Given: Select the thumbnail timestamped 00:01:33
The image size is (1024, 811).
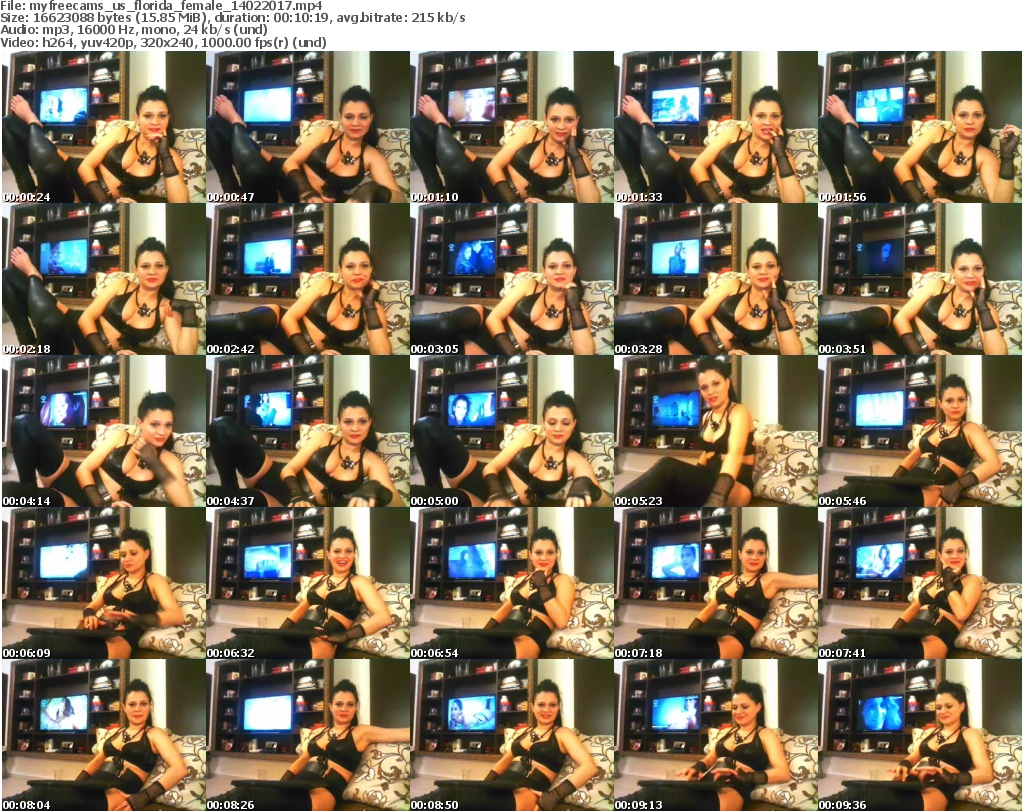Looking at the screenshot, I should click(716, 127).
